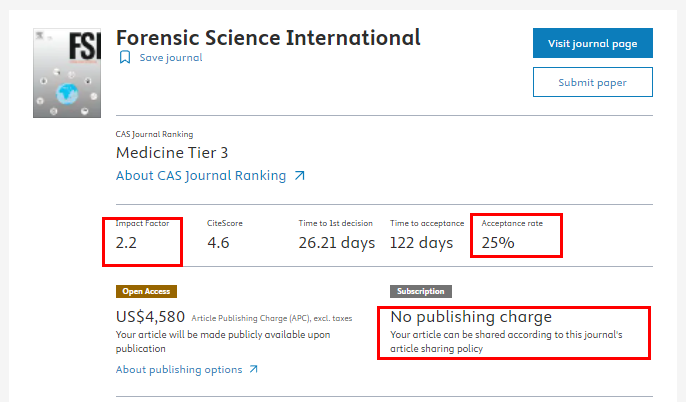Click the CiteScore value 4.6
This screenshot has height=402, width=686.
218,243
